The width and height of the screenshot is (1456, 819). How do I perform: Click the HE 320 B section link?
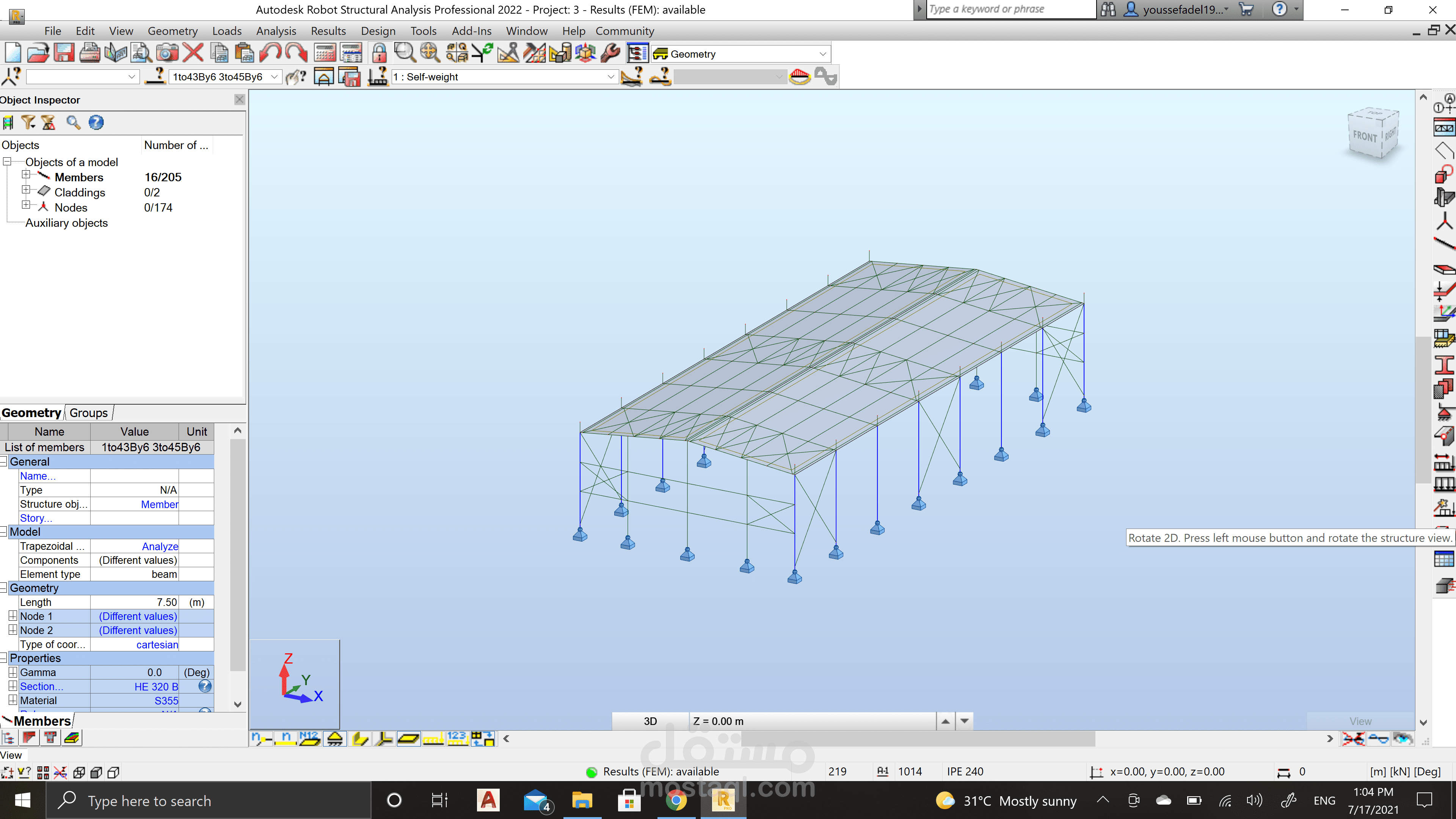point(156,687)
